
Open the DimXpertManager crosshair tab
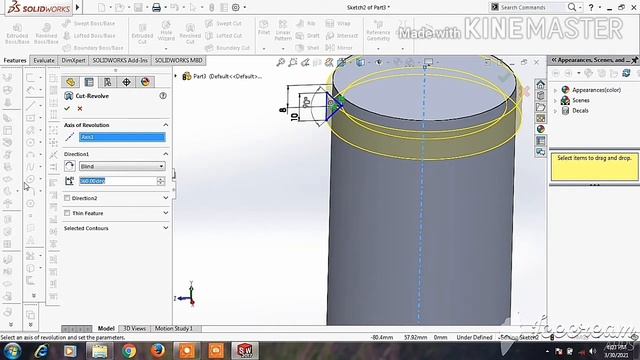point(126,82)
